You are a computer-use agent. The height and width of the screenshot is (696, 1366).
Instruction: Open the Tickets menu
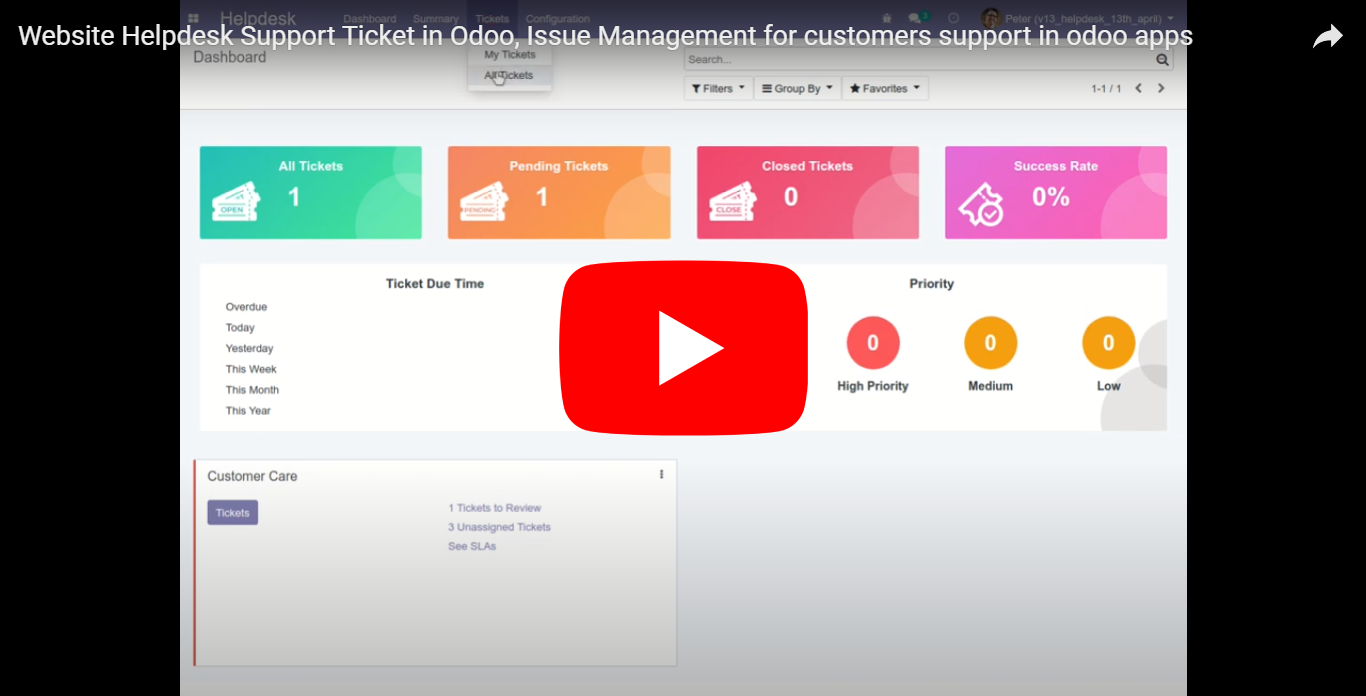tap(492, 19)
